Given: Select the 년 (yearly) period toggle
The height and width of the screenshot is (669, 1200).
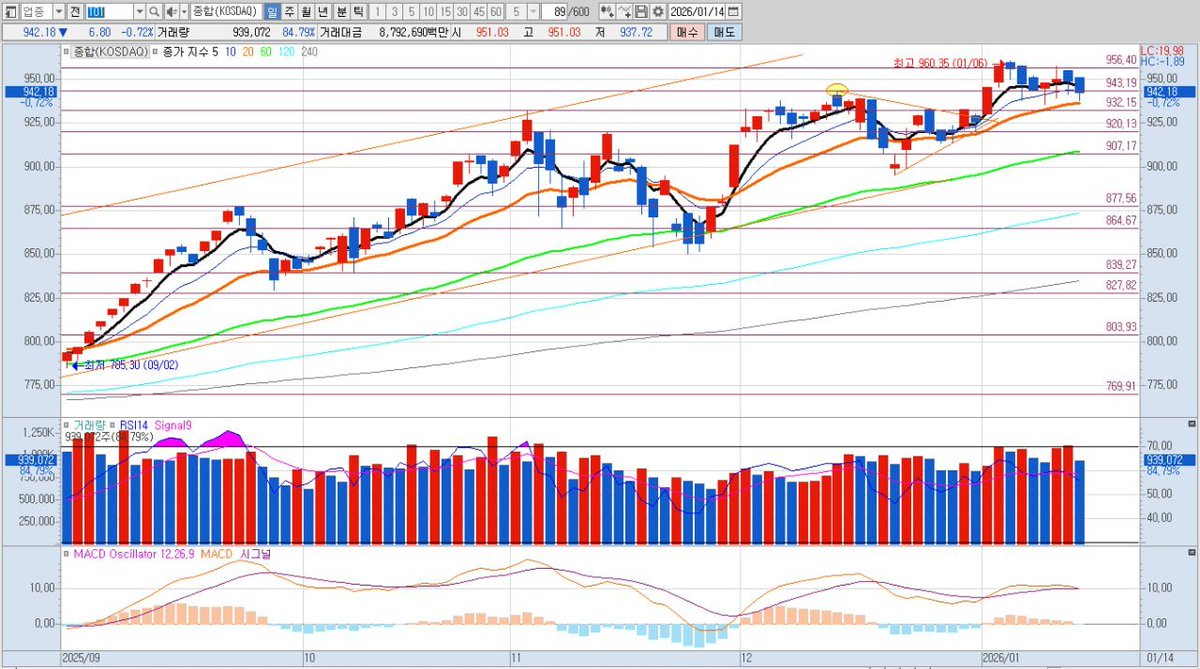Looking at the screenshot, I should (322, 12).
